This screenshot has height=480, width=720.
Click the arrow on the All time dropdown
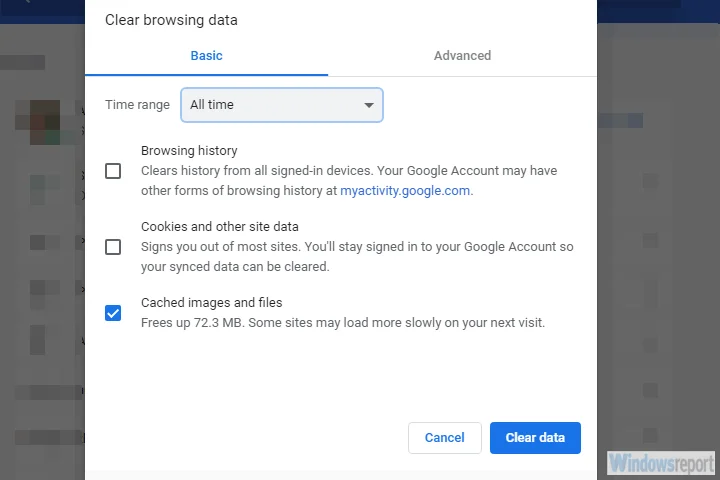click(369, 105)
